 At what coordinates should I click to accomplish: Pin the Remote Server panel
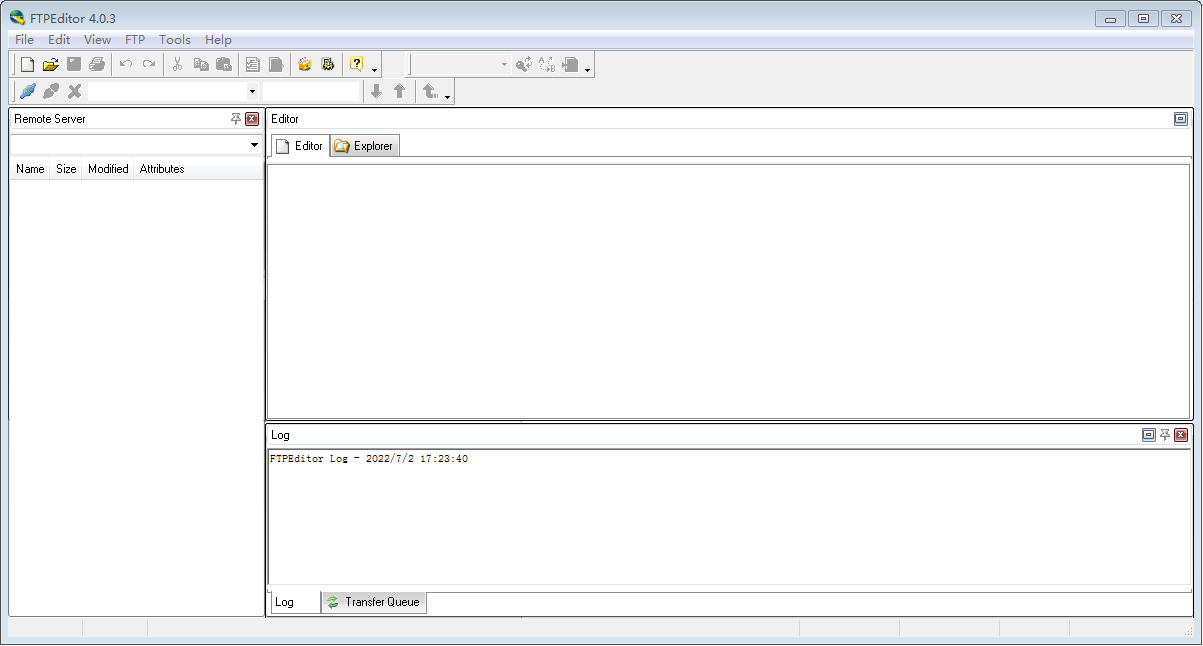(x=236, y=119)
